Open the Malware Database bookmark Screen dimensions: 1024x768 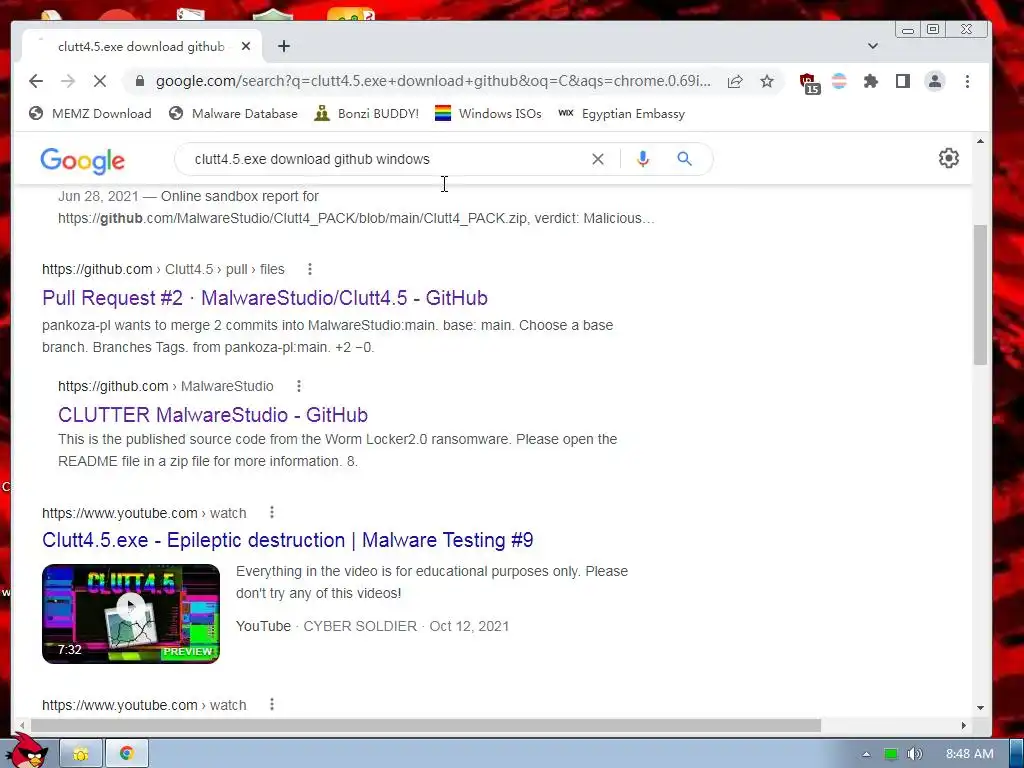coord(233,114)
